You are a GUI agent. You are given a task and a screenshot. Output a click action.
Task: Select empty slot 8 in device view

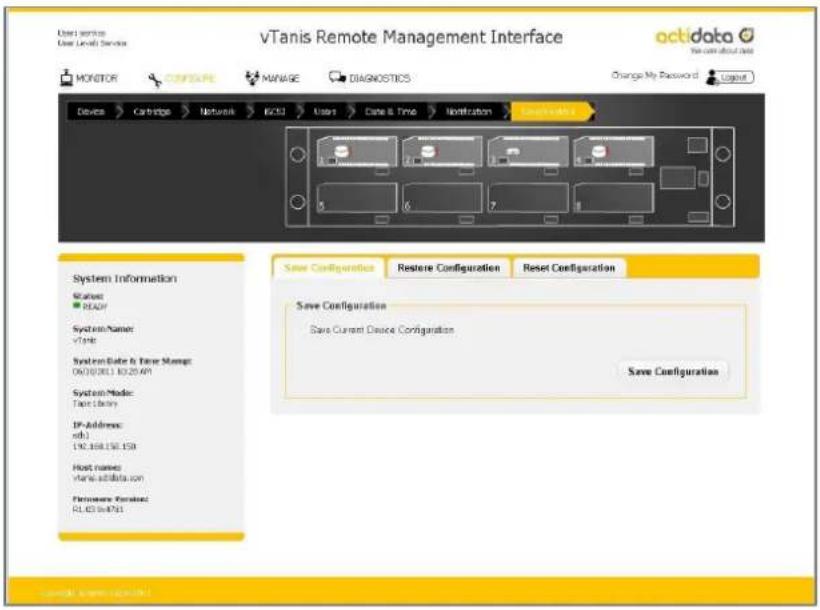click(x=613, y=198)
